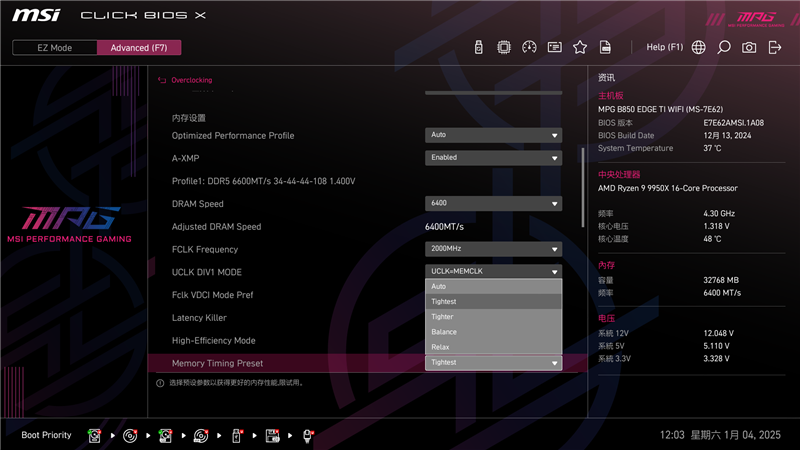The width and height of the screenshot is (800, 450).
Task: Click the USB flash drive icon in toolbar
Action: [x=479, y=47]
